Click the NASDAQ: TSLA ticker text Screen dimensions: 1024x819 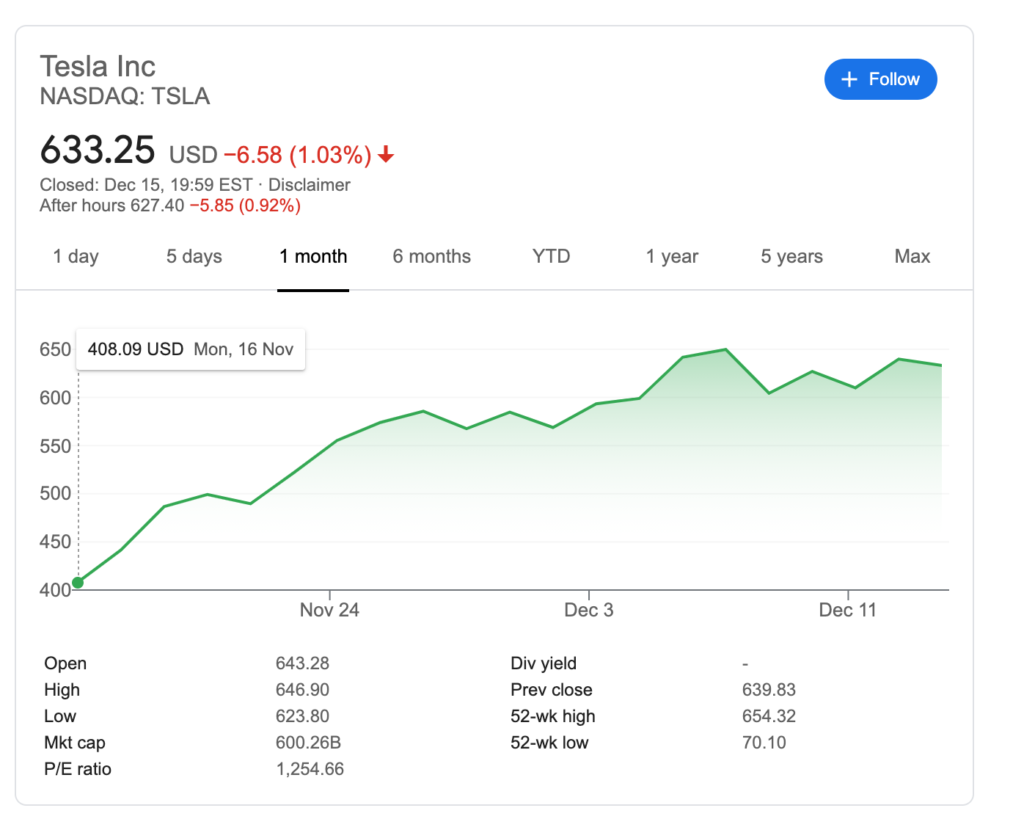(125, 97)
